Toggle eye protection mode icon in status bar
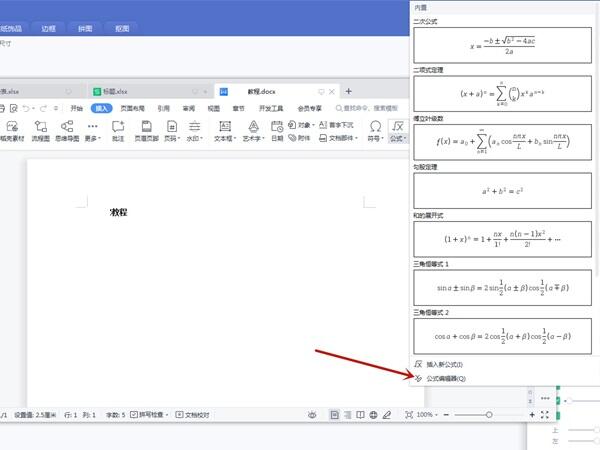This screenshot has width=600, height=450. [x=312, y=415]
